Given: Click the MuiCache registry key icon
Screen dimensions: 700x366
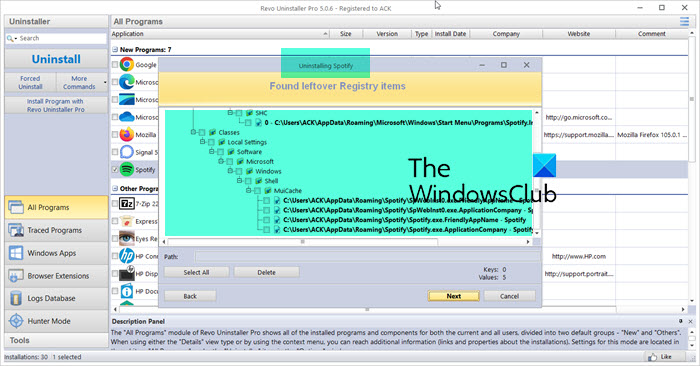Looking at the screenshot, I should 268,191.
